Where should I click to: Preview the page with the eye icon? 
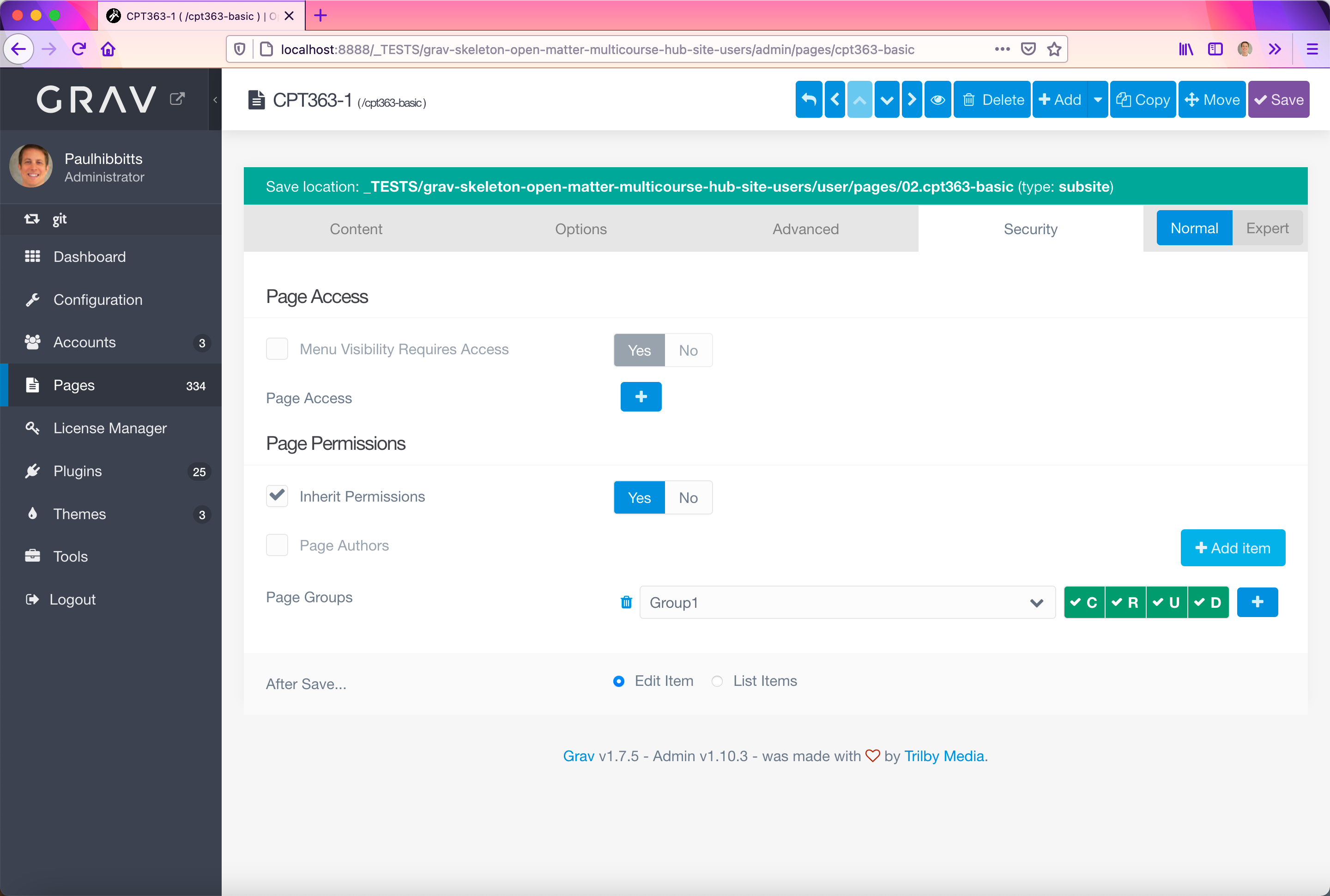(x=937, y=99)
